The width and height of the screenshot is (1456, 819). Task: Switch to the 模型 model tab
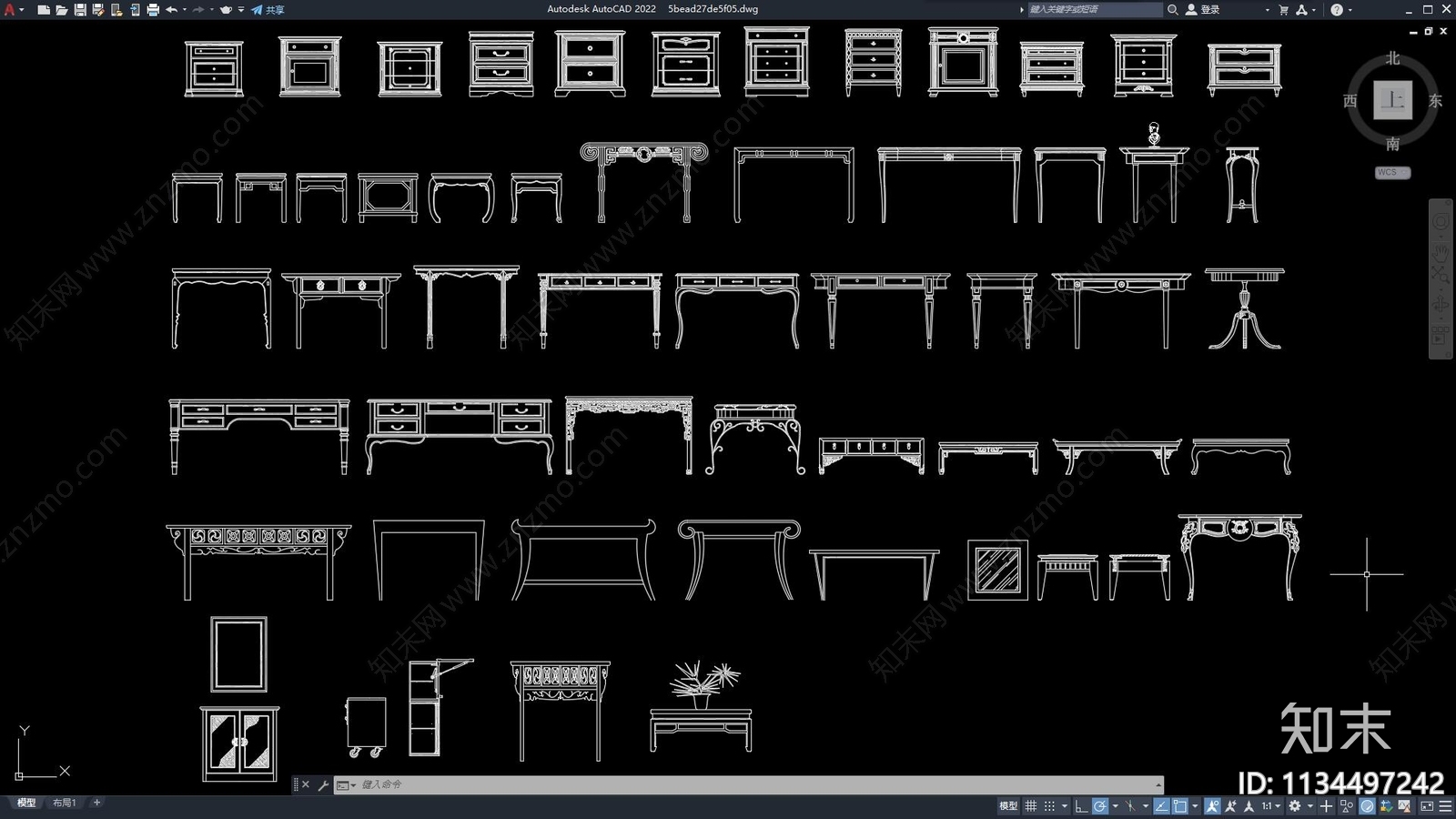(x=26, y=803)
